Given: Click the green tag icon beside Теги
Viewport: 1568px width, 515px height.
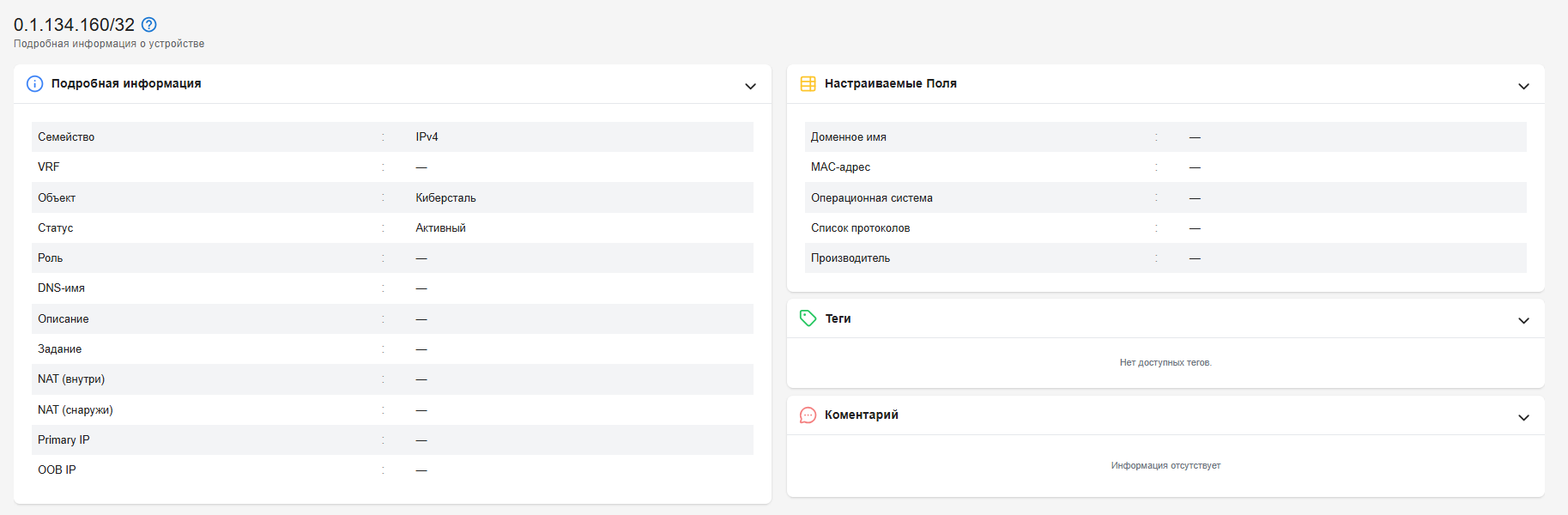Looking at the screenshot, I should pos(808,318).
